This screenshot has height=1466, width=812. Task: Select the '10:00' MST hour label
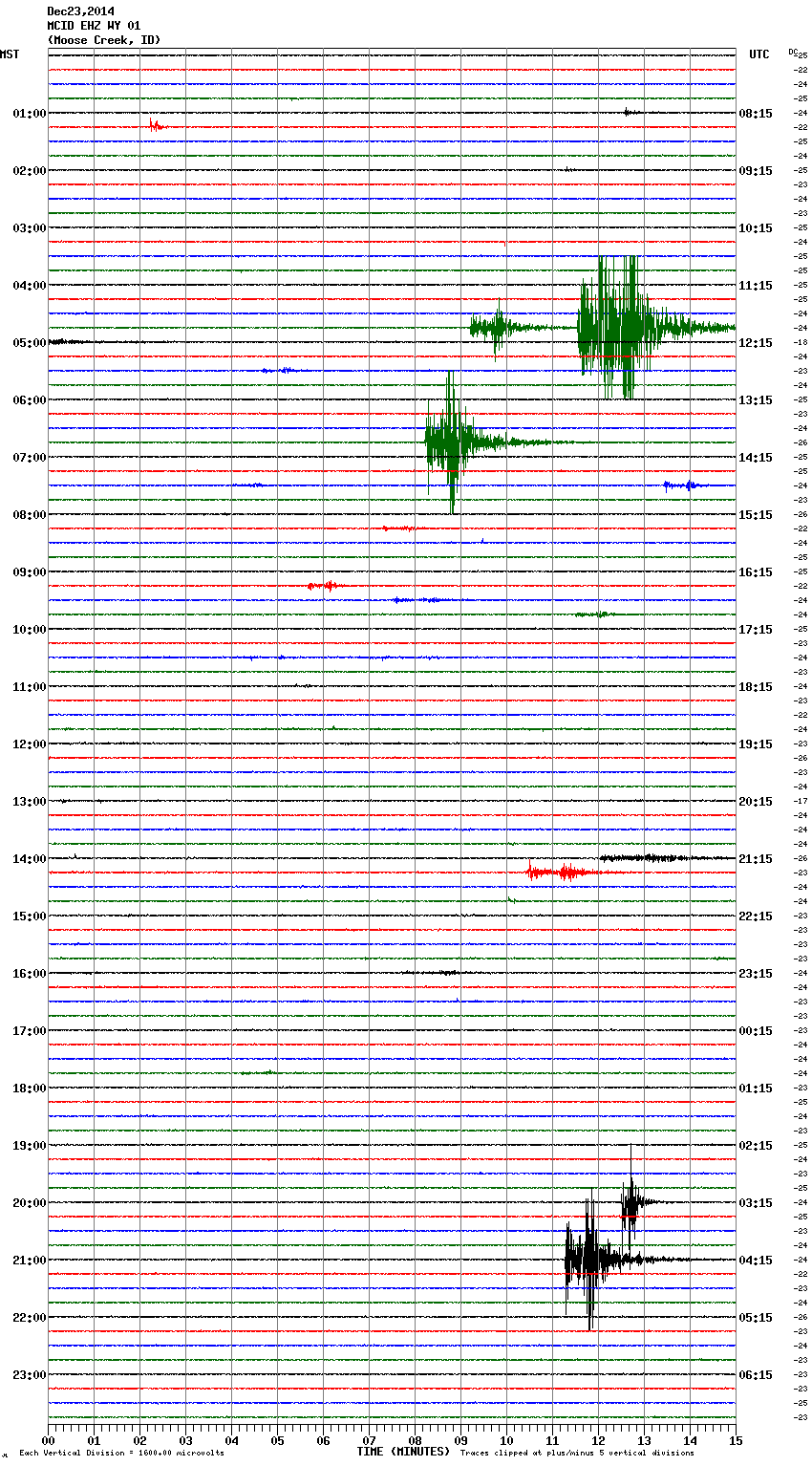point(30,630)
